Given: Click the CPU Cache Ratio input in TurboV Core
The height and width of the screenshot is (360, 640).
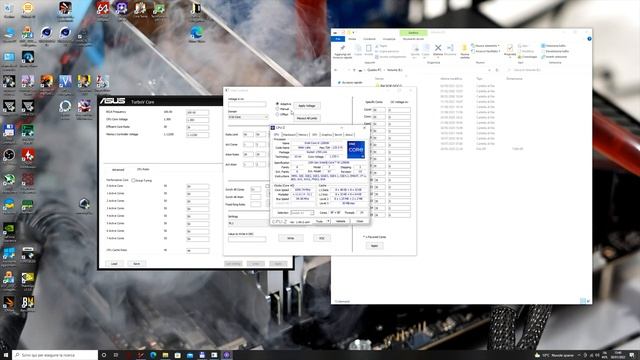Looking at the screenshot, I should tap(198, 251).
